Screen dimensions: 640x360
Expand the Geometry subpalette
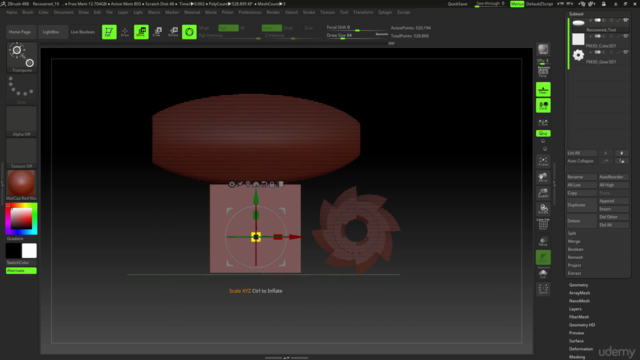pyautogui.click(x=578, y=285)
